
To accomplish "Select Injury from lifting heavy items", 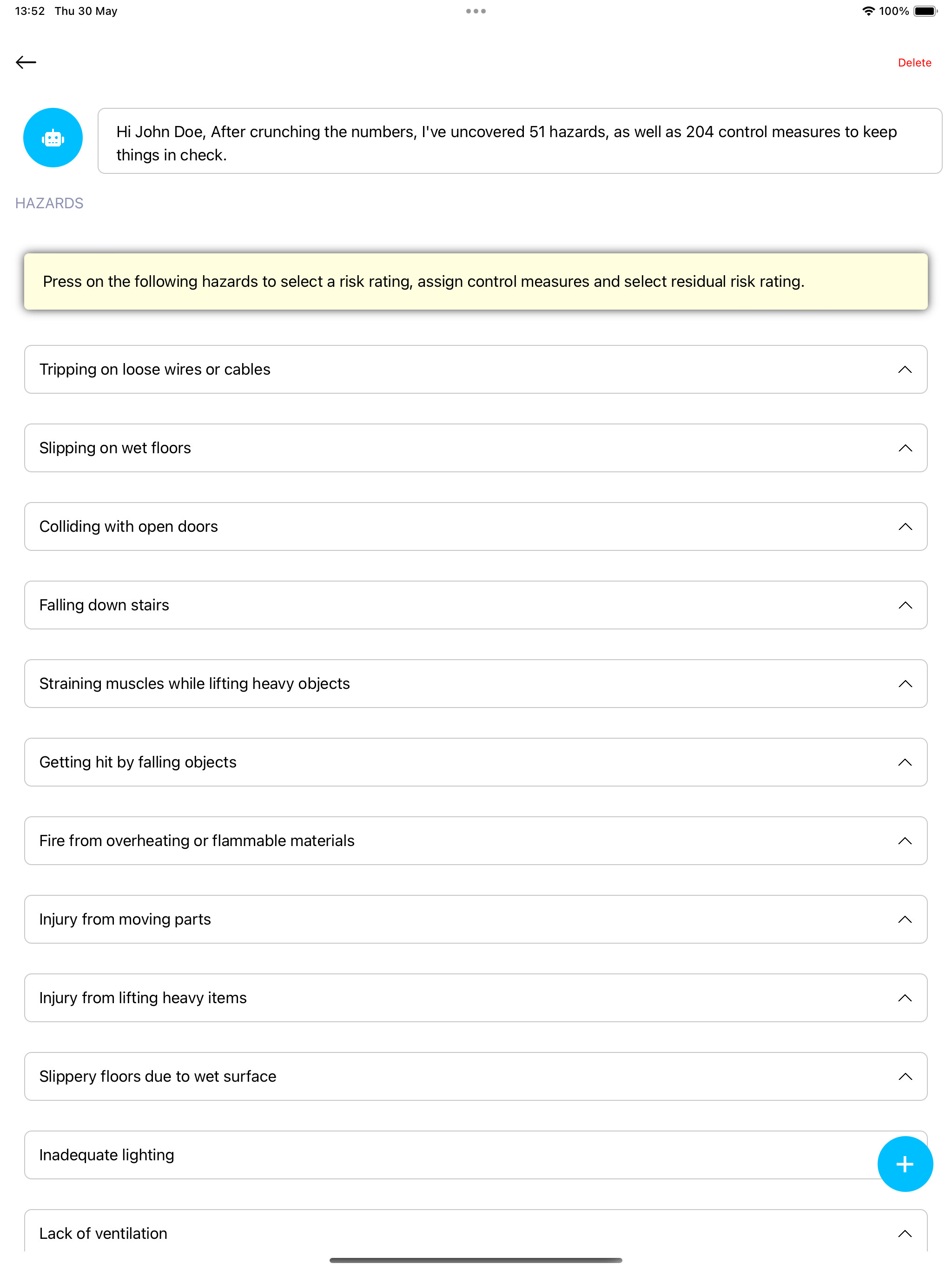I will tap(476, 998).
